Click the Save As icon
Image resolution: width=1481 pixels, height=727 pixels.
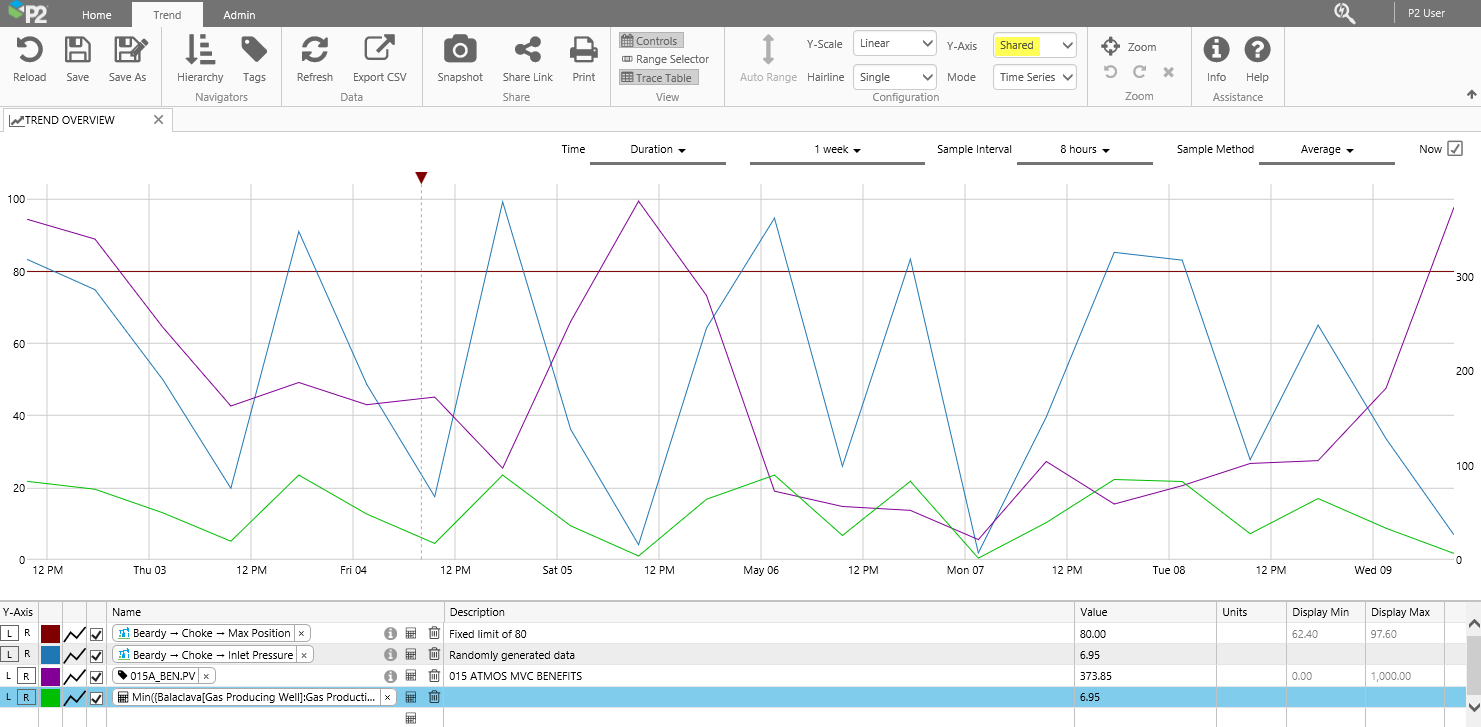127,50
